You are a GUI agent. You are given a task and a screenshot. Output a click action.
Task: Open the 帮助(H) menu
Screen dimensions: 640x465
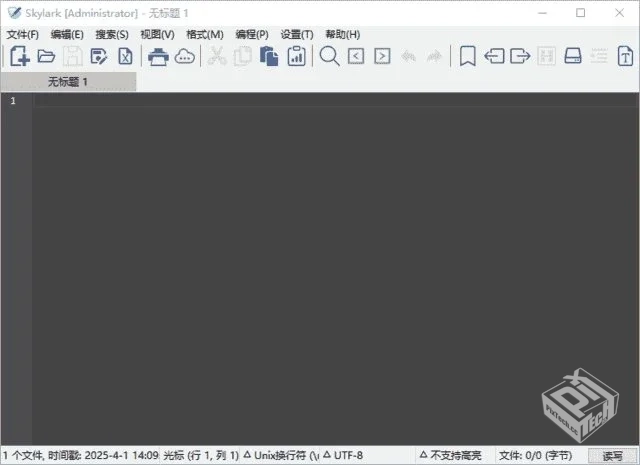pos(342,35)
